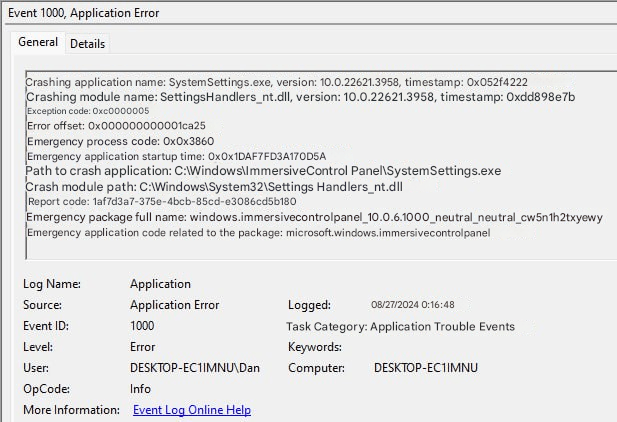
Task: Click the More Information label
Action: click(72, 410)
